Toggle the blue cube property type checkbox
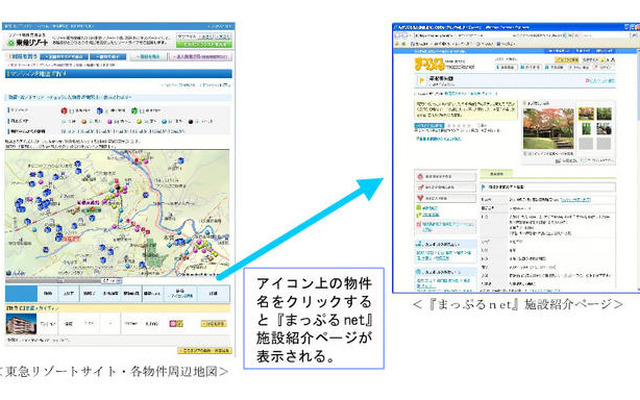640x400 pixels. [x=107, y=111]
